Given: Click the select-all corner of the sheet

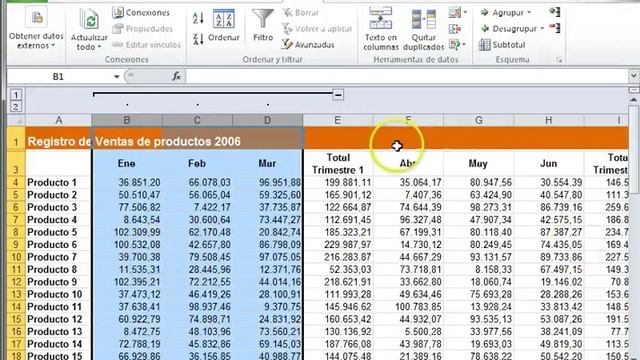Looking at the screenshot, I should 16,120.
